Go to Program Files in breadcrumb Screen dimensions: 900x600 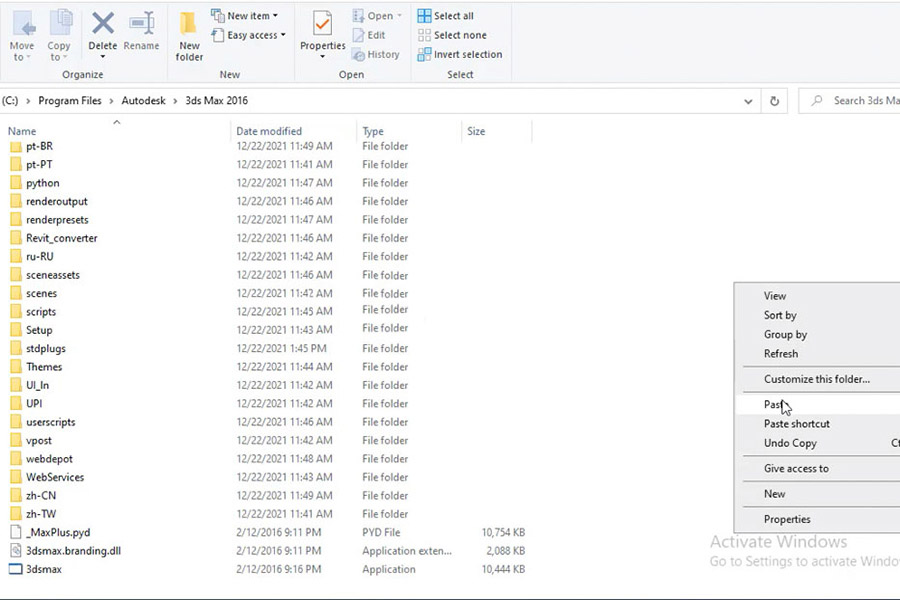point(70,100)
